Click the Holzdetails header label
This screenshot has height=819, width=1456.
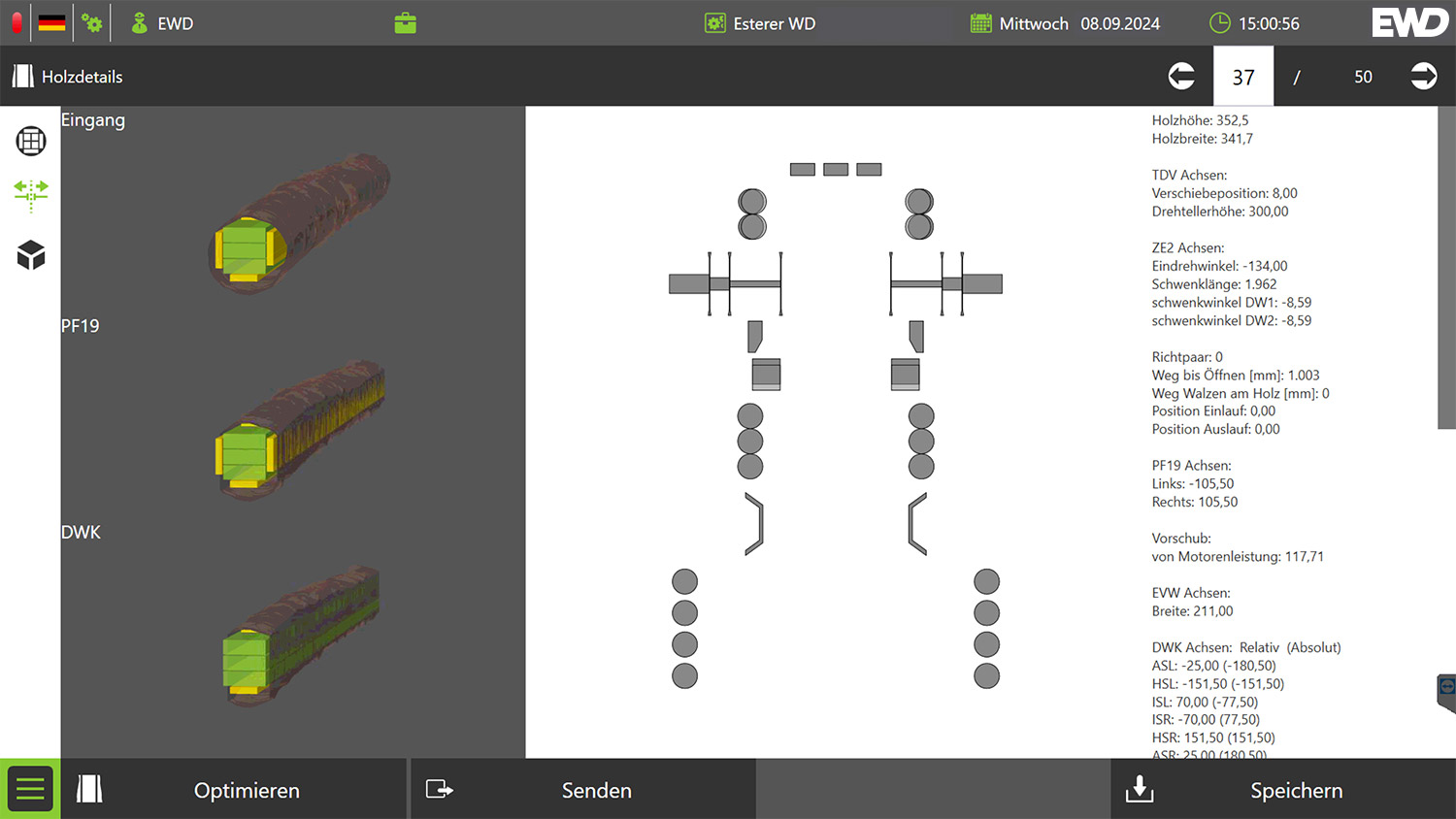(82, 77)
